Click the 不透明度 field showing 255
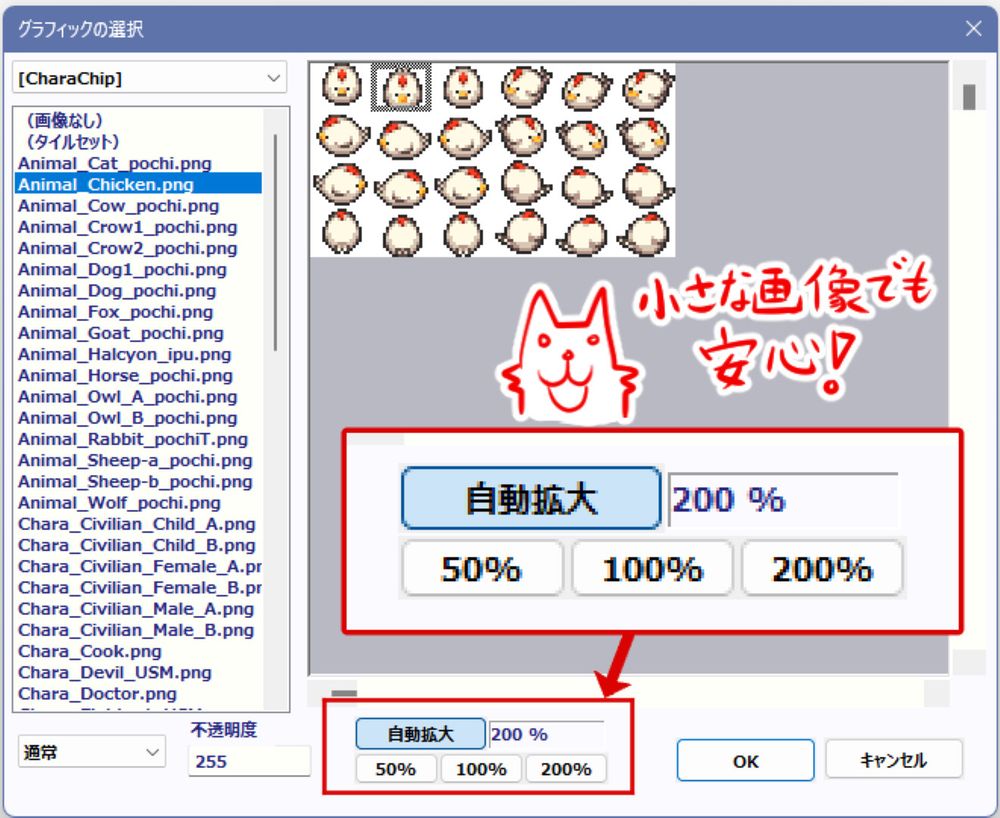 249,761
